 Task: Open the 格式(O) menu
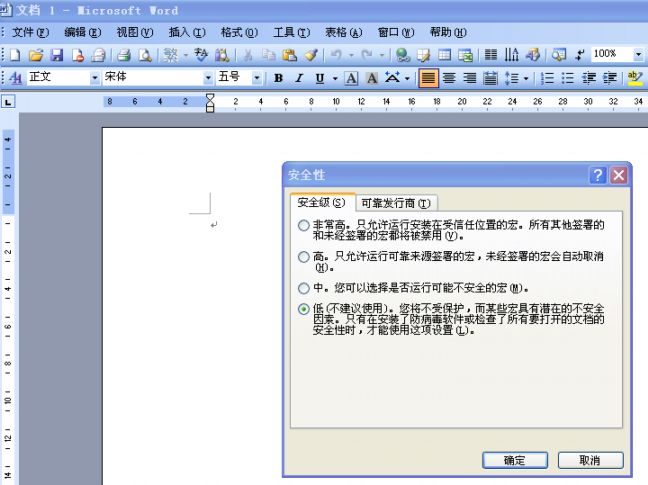[x=239, y=32]
